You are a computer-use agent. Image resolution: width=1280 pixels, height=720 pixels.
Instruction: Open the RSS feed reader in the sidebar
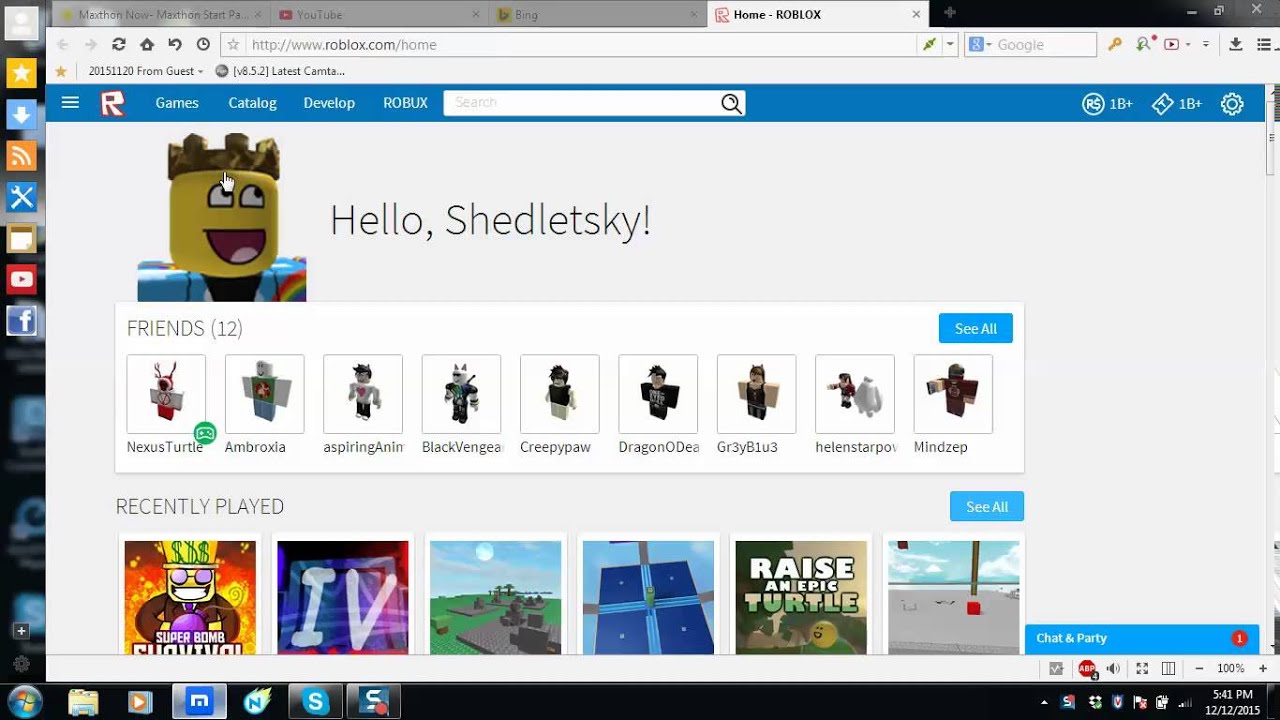[x=21, y=156]
